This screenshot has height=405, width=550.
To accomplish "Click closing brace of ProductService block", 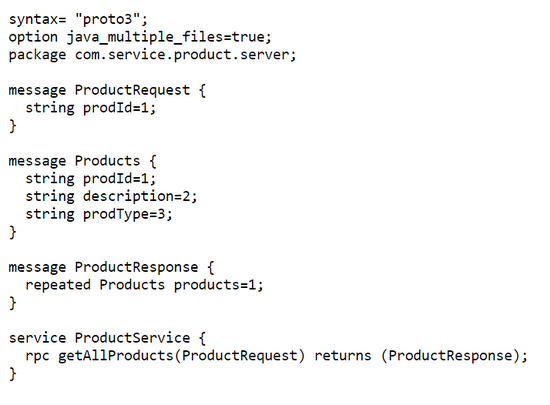I will (x=13, y=373).
